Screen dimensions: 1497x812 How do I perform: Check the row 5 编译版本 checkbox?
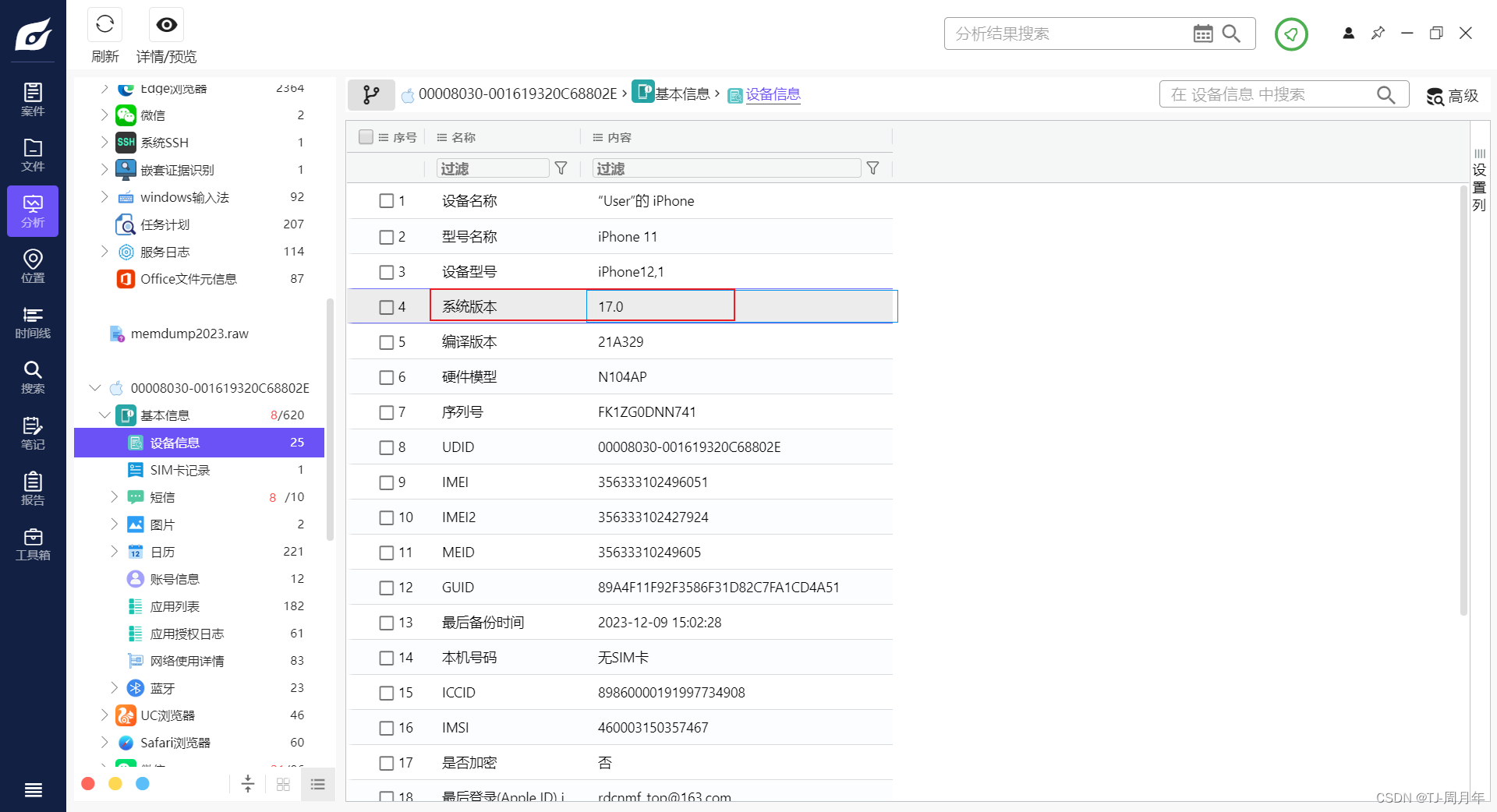pyautogui.click(x=386, y=342)
